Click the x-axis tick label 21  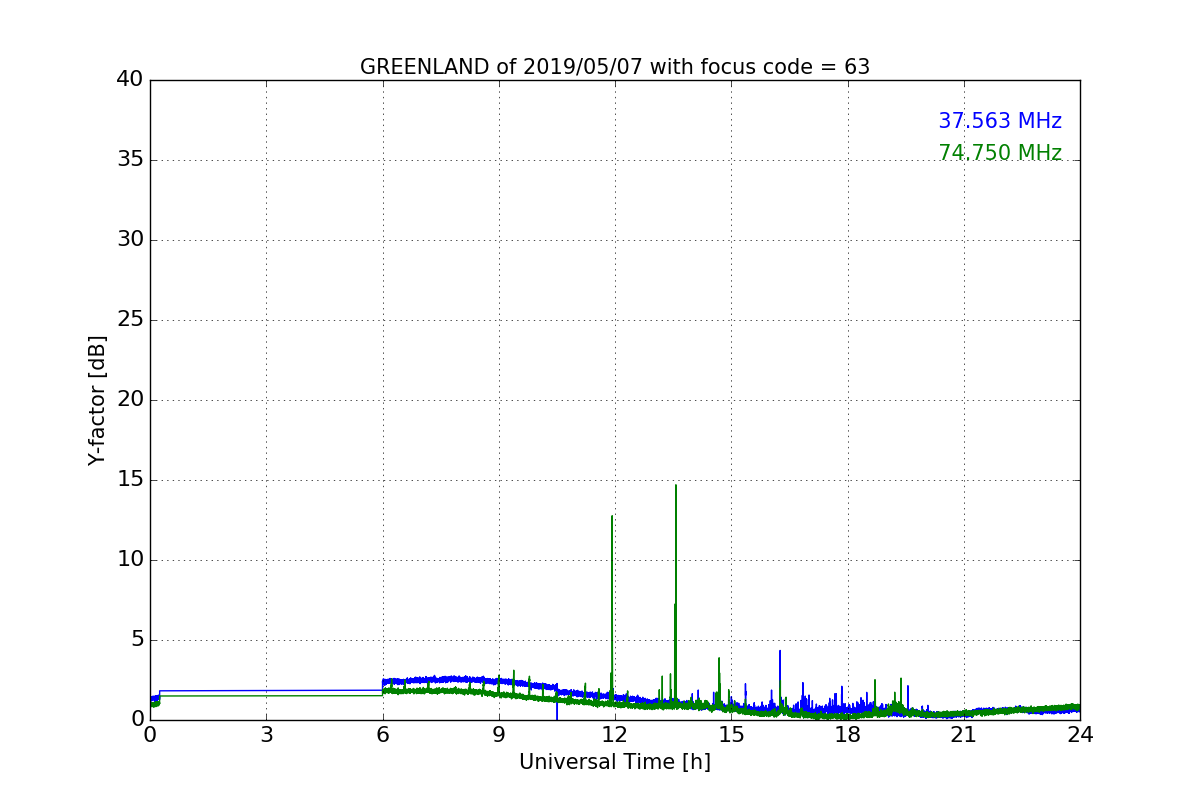pos(964,735)
